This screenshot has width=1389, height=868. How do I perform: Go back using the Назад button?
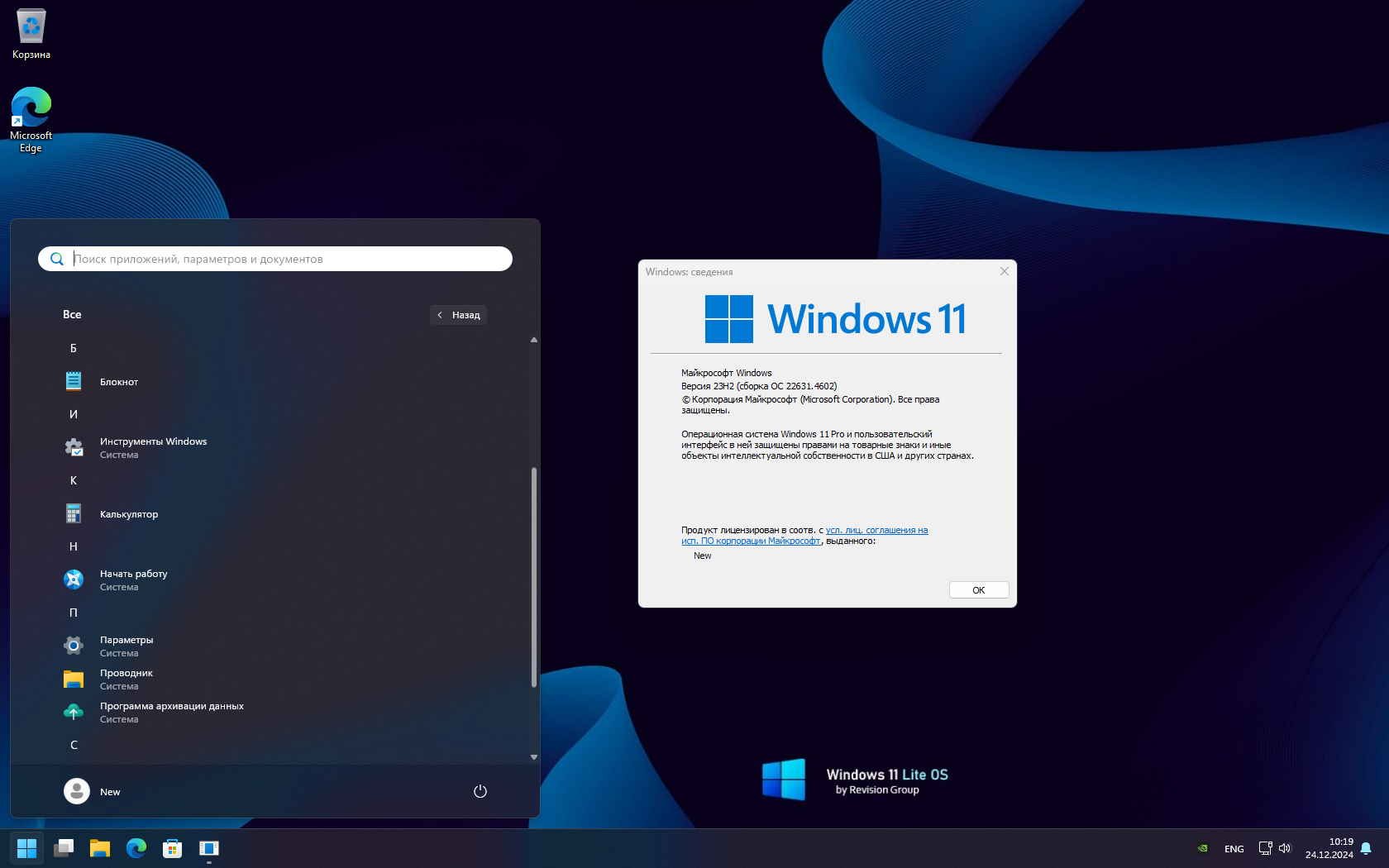tap(459, 315)
